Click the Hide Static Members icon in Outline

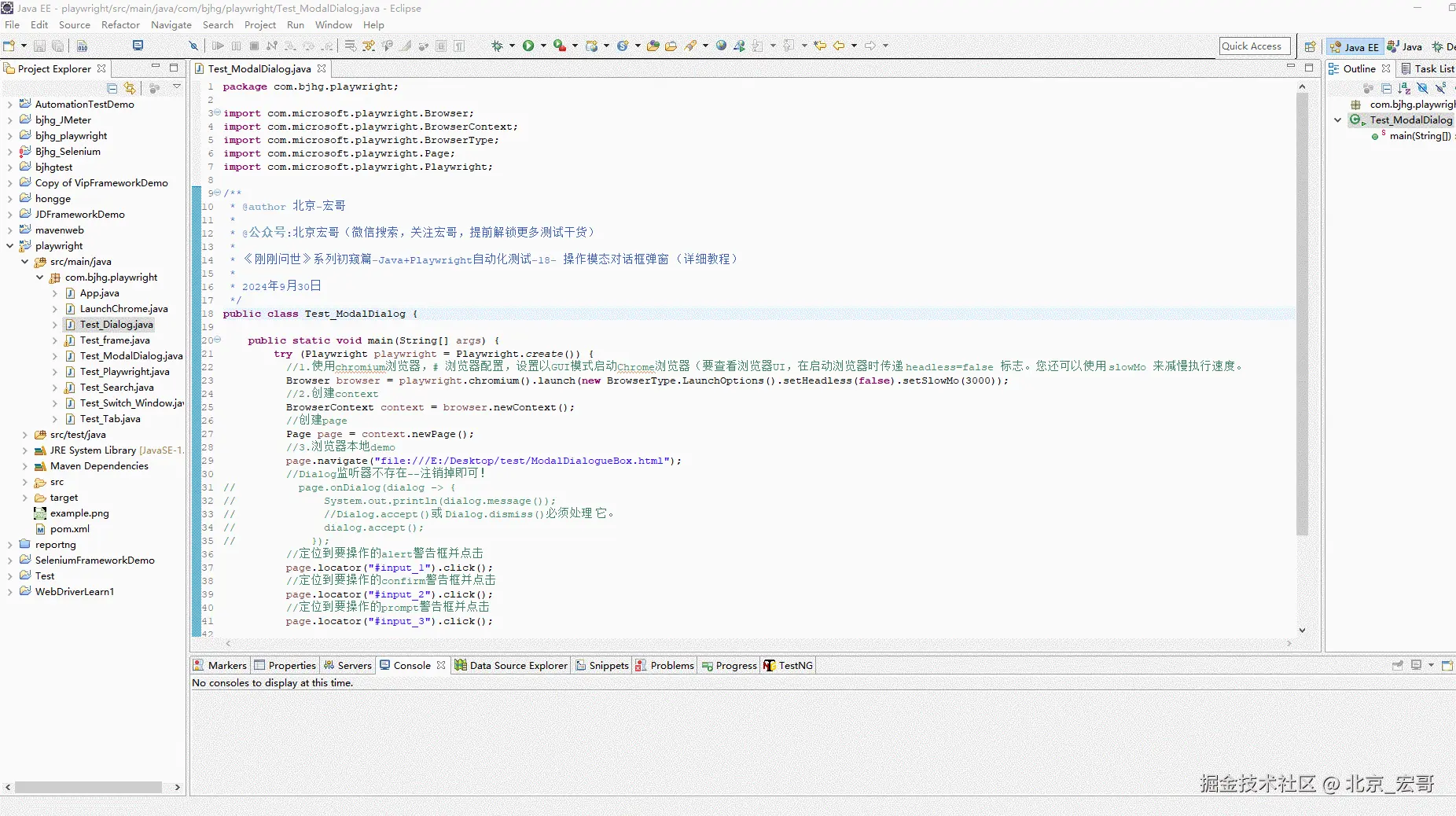coord(1440,88)
